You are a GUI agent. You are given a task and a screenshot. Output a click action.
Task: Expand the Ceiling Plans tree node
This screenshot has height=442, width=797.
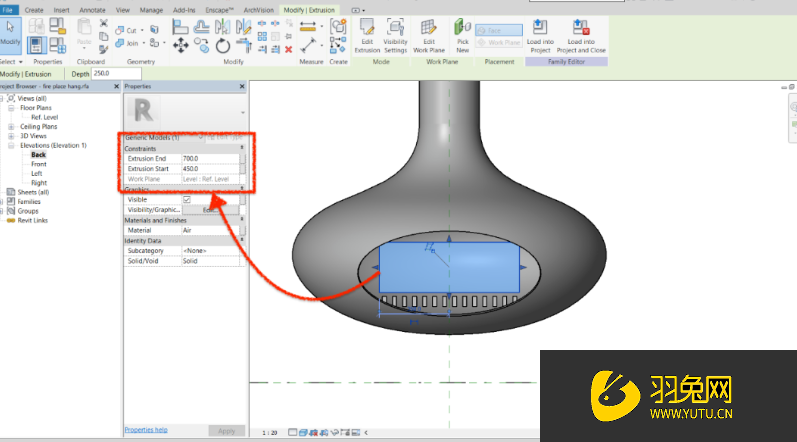pos(11,126)
